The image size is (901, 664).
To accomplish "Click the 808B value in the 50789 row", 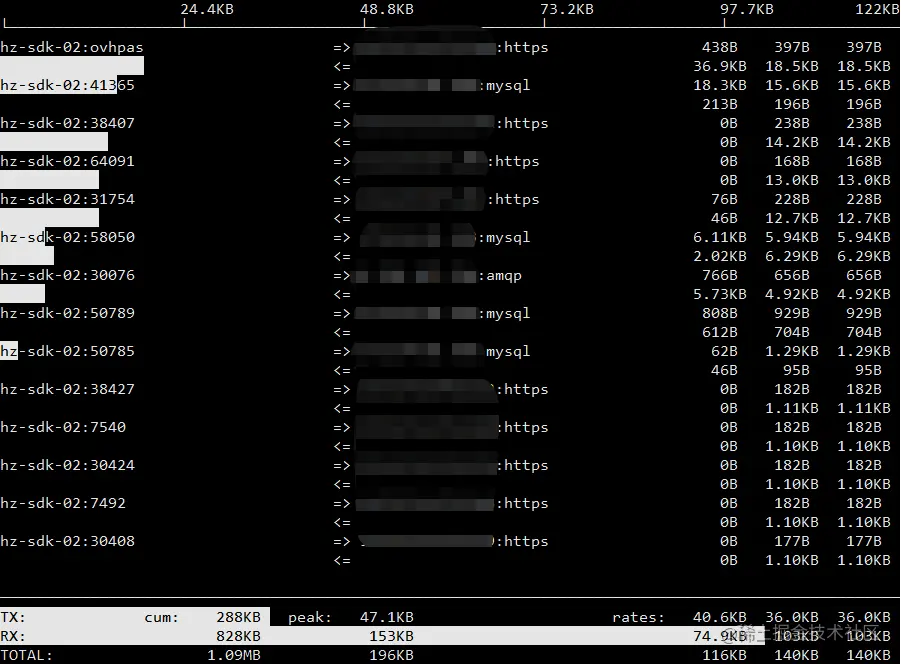I will [719, 313].
